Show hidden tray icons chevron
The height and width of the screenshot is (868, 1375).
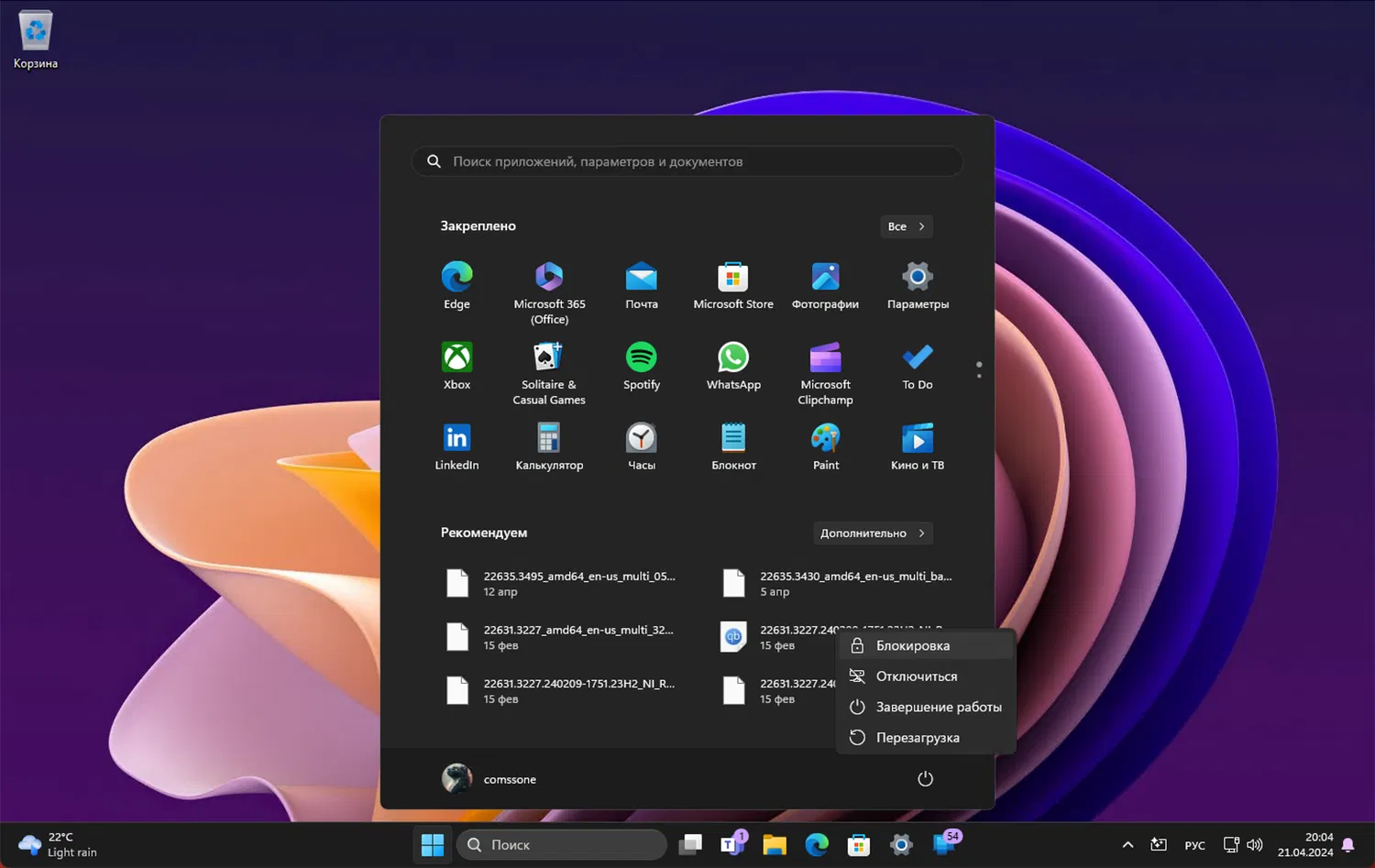pyautogui.click(x=1127, y=845)
